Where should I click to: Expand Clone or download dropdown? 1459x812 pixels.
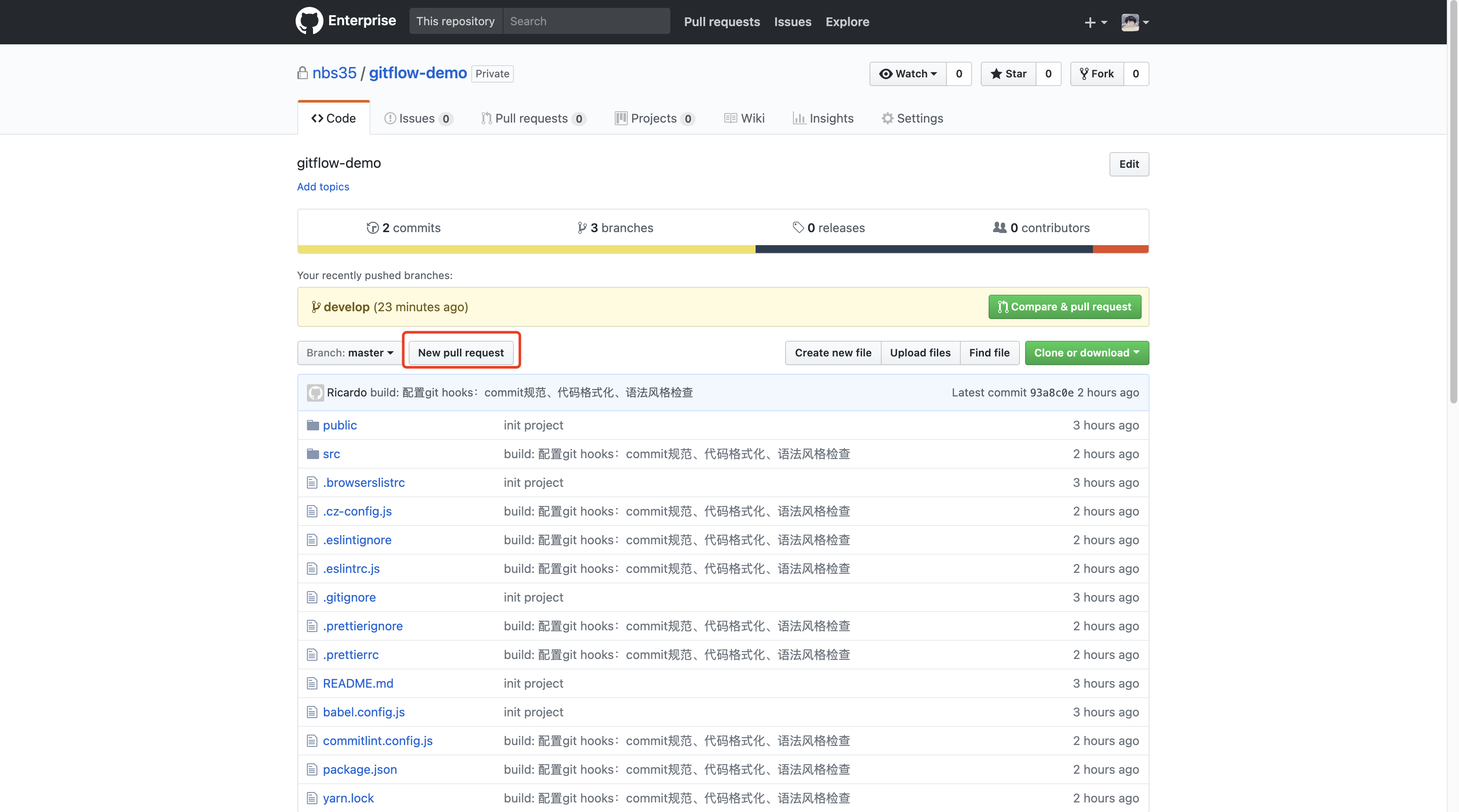1087,353
